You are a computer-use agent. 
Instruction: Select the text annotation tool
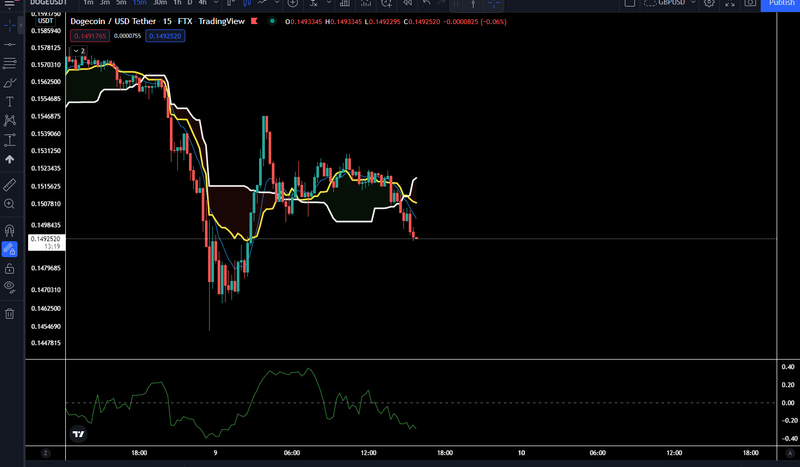[9, 102]
